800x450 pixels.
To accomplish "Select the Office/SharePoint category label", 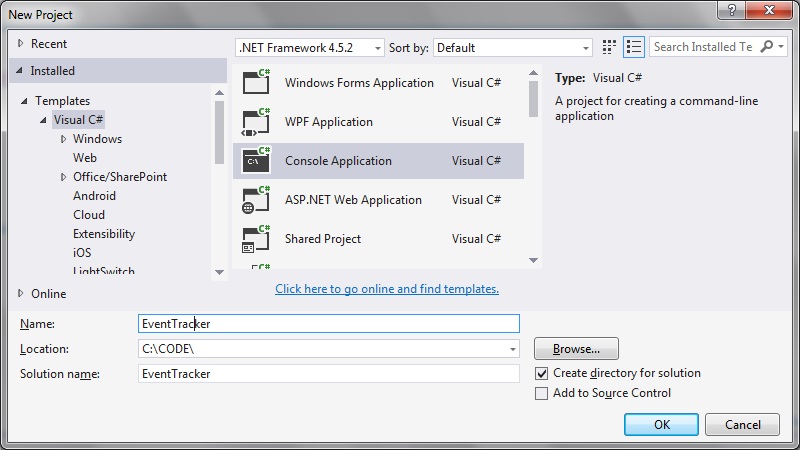I will pyautogui.click(x=120, y=177).
